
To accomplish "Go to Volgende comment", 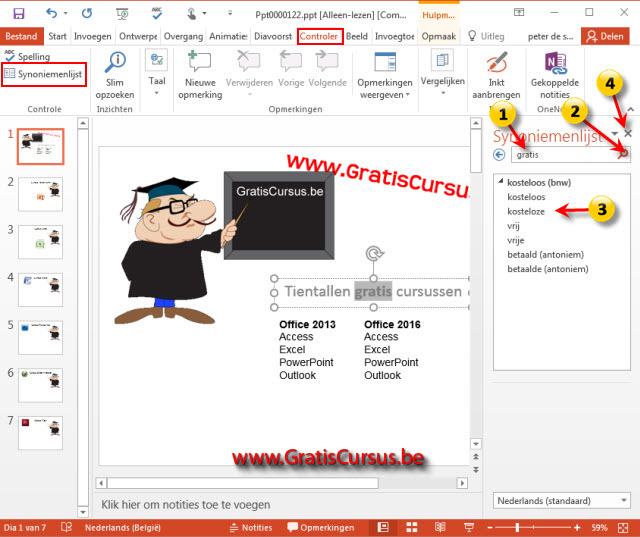I will point(327,69).
